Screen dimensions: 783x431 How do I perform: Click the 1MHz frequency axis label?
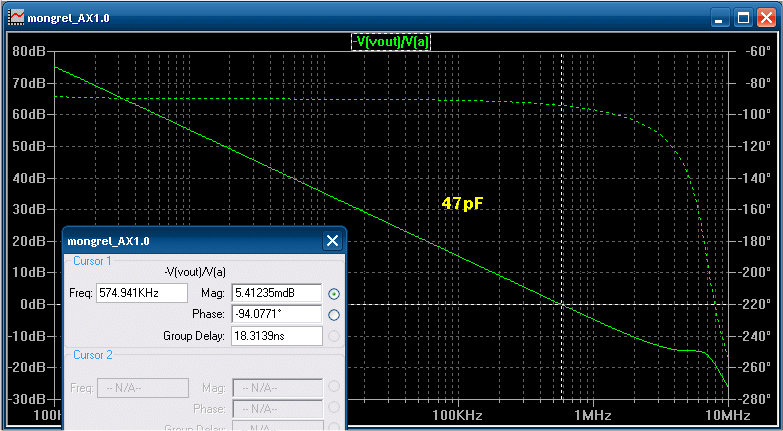coord(593,416)
